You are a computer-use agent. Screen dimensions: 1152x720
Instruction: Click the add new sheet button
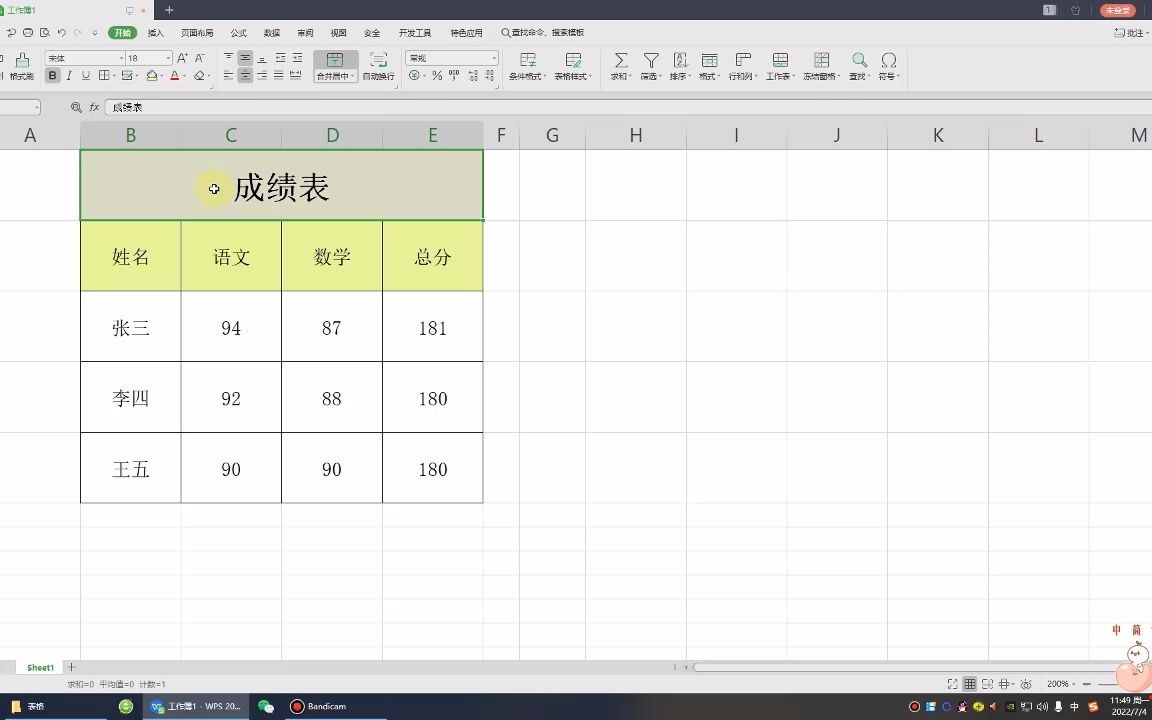click(x=71, y=667)
